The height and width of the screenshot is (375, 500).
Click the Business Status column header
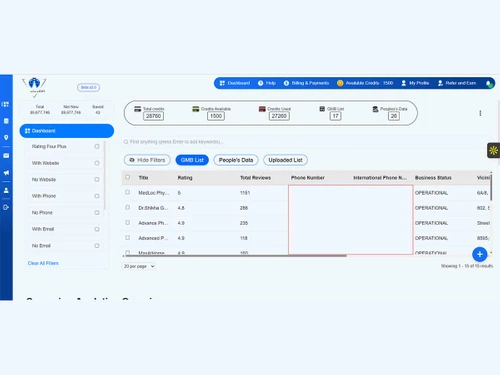coord(433,178)
